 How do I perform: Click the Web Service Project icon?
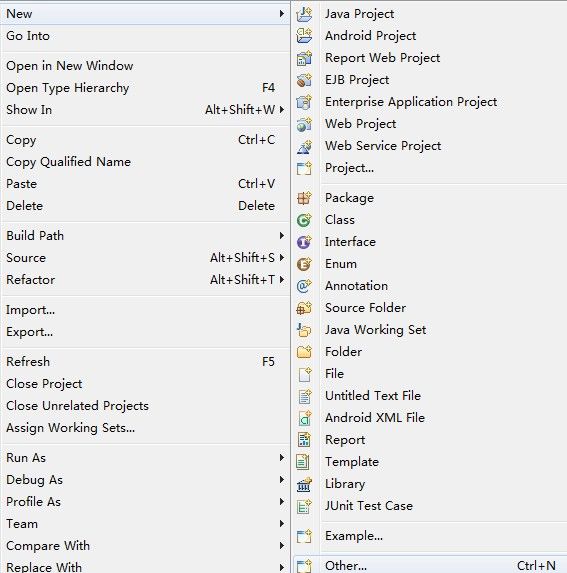tap(304, 146)
